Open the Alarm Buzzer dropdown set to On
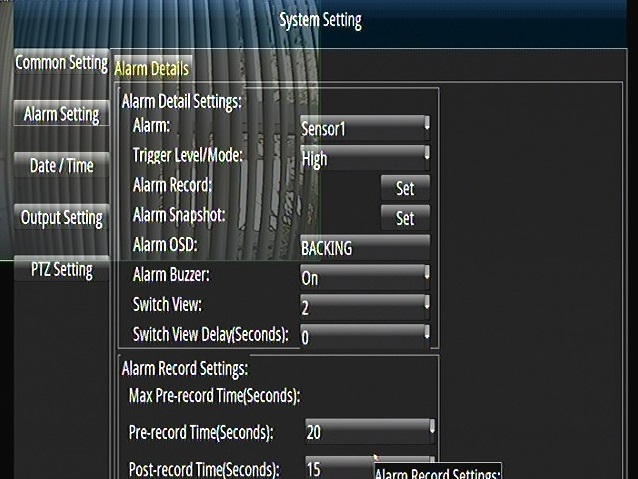 coord(365,278)
